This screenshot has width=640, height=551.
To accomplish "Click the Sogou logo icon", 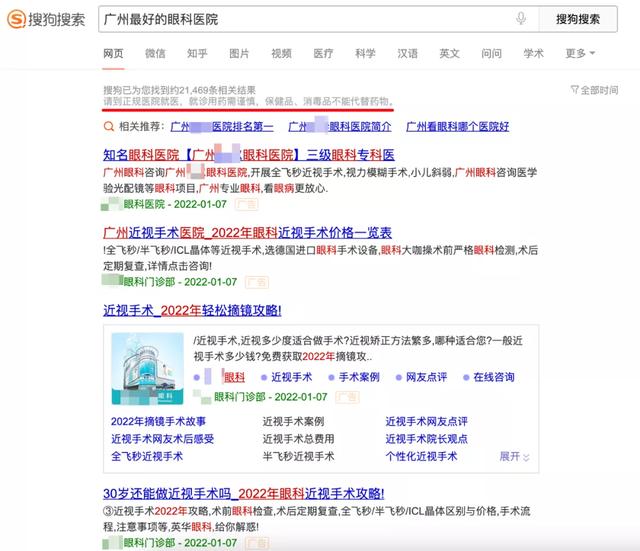I will (17, 19).
